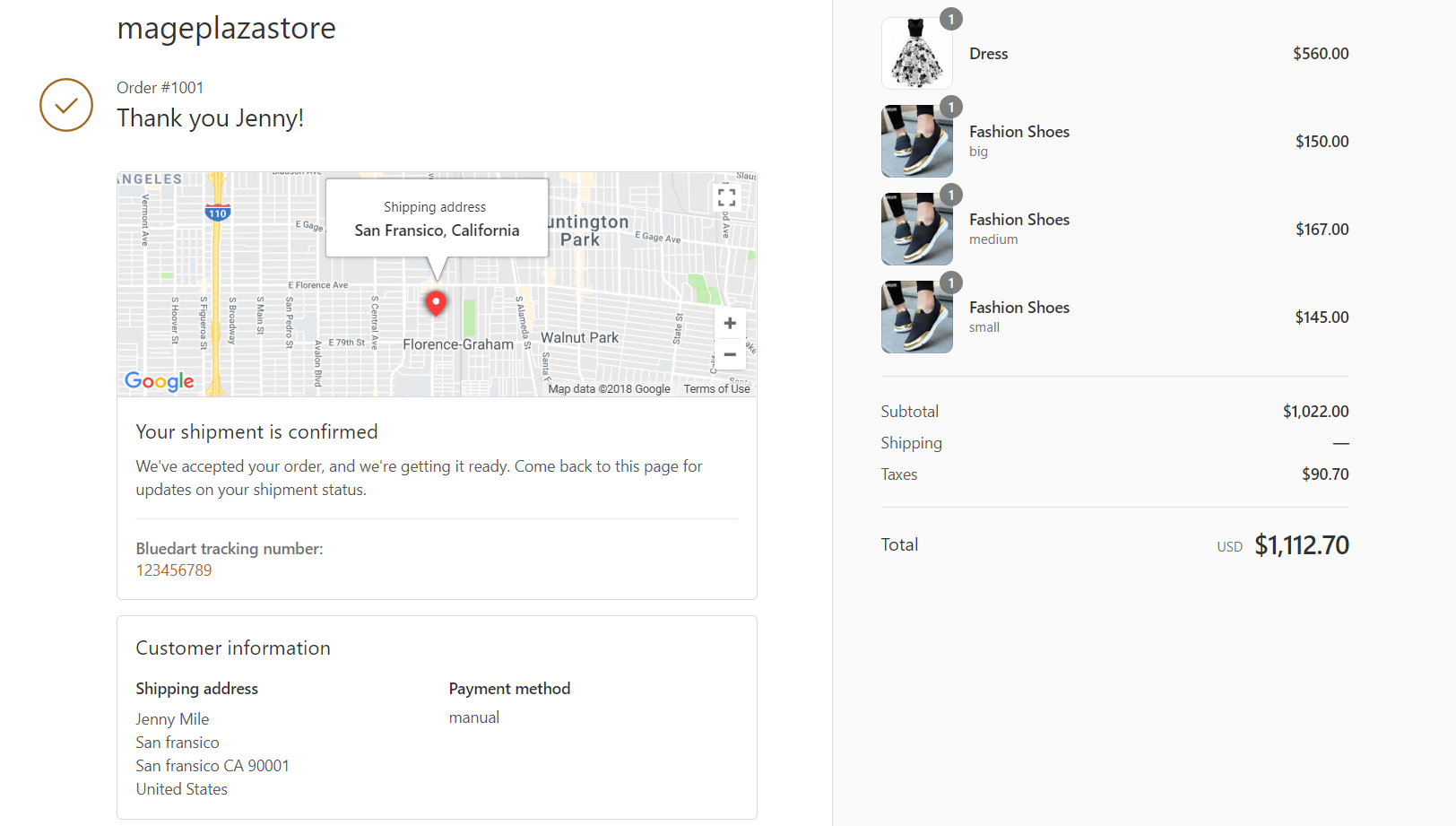Click the Taxes label

[899, 474]
